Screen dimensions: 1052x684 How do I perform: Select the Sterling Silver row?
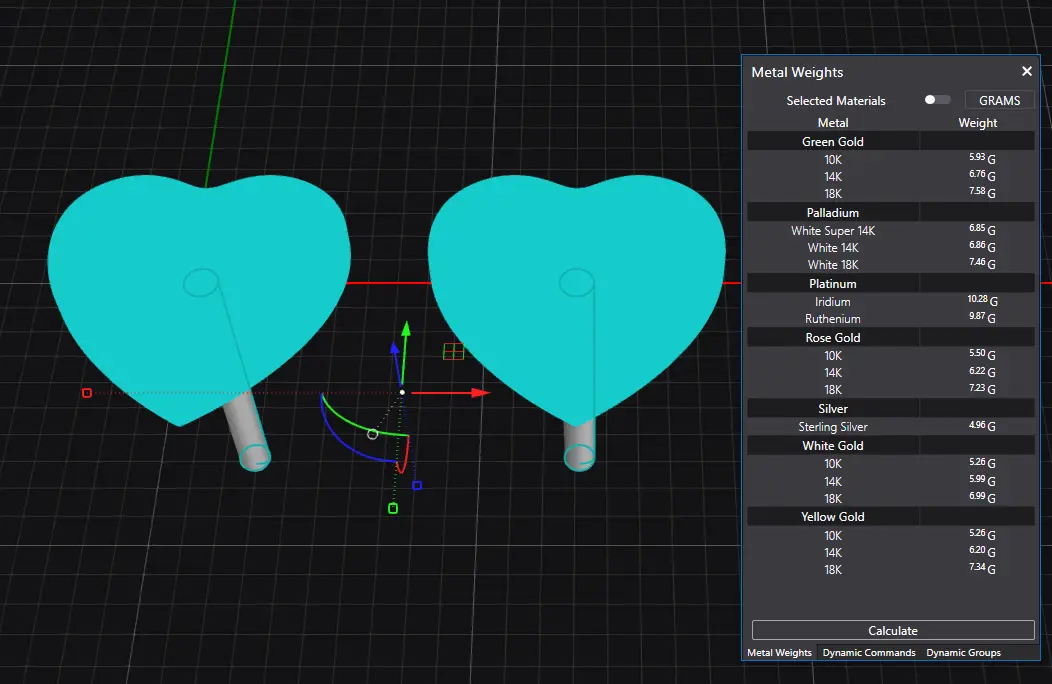[x=833, y=427]
